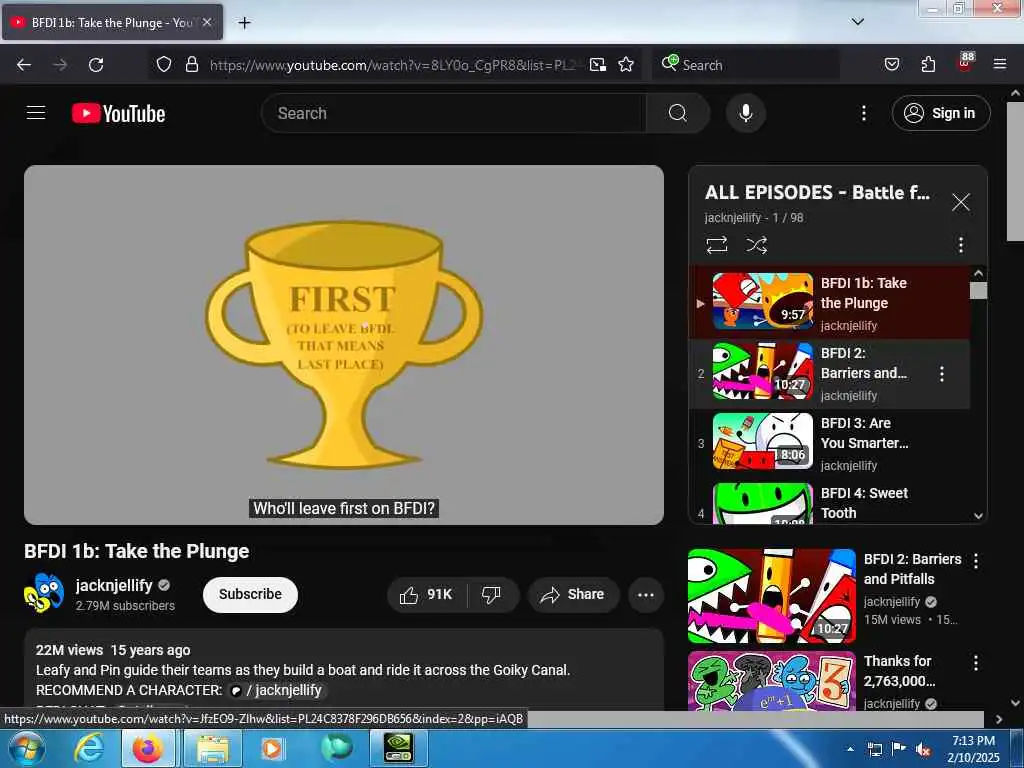Click the video player to pause
1024x768 pixels.
click(344, 345)
